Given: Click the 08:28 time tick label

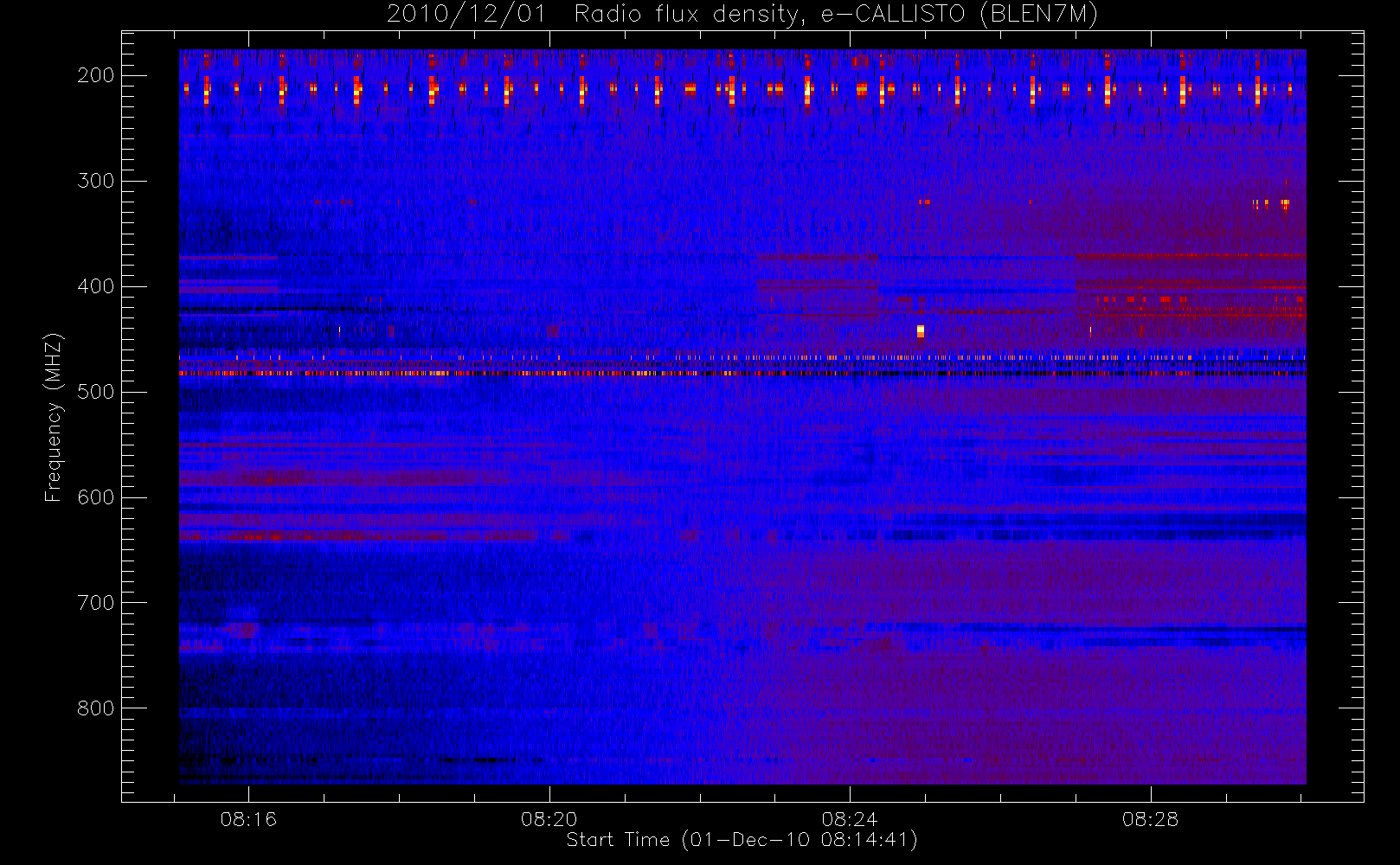Looking at the screenshot, I should 1151,819.
